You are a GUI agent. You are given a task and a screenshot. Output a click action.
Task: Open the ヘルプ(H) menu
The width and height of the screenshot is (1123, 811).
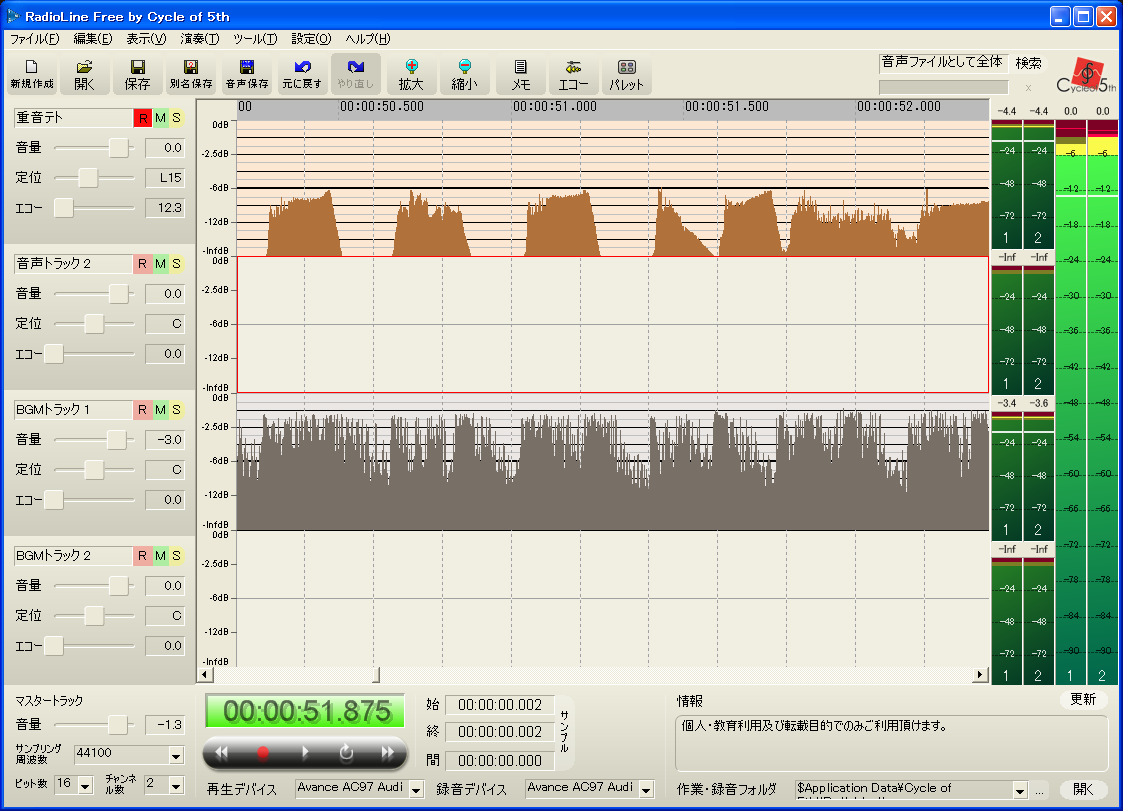coord(368,39)
